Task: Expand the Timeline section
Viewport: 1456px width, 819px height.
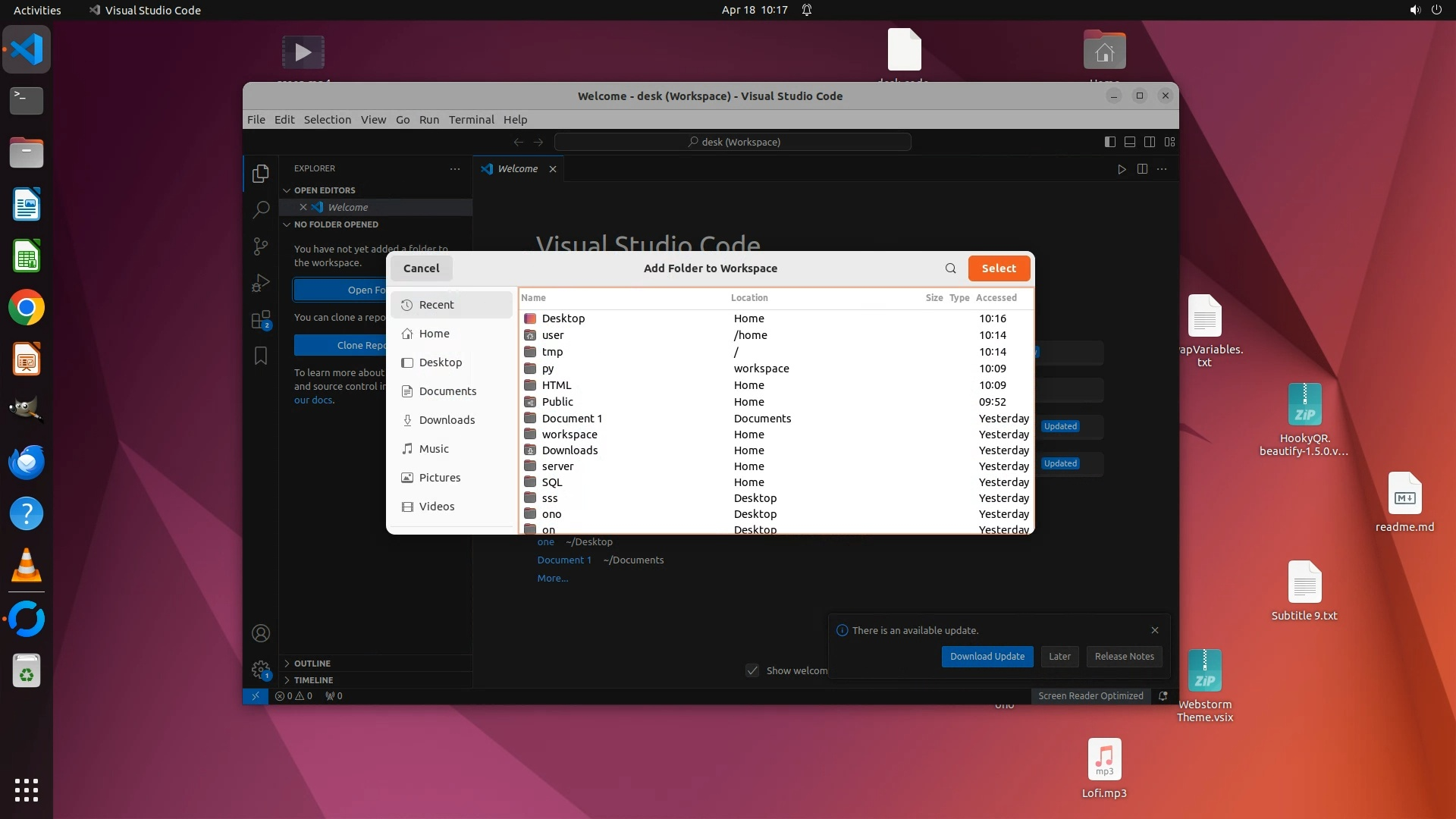Action: click(313, 680)
